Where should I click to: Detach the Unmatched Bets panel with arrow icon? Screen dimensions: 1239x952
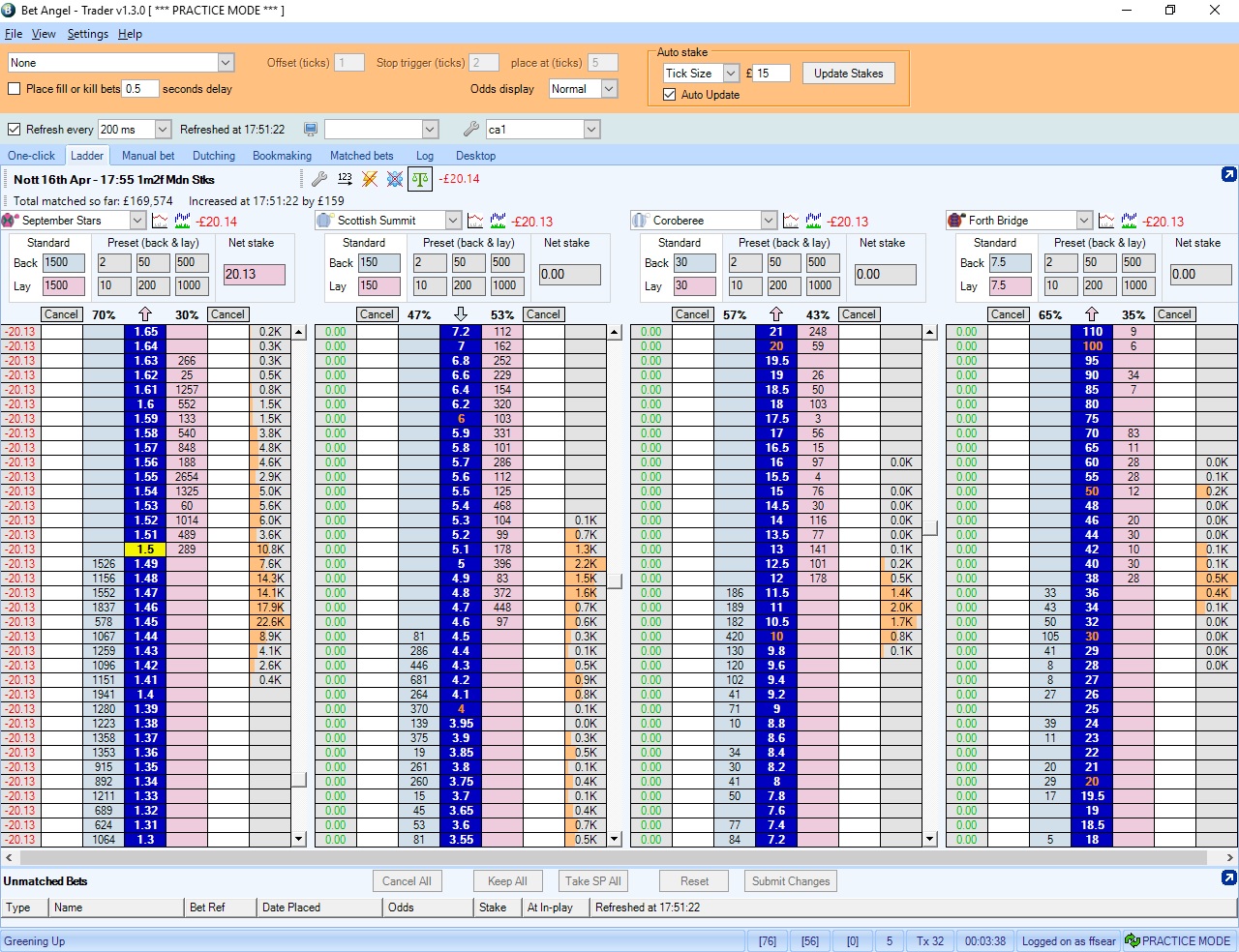(x=1228, y=878)
